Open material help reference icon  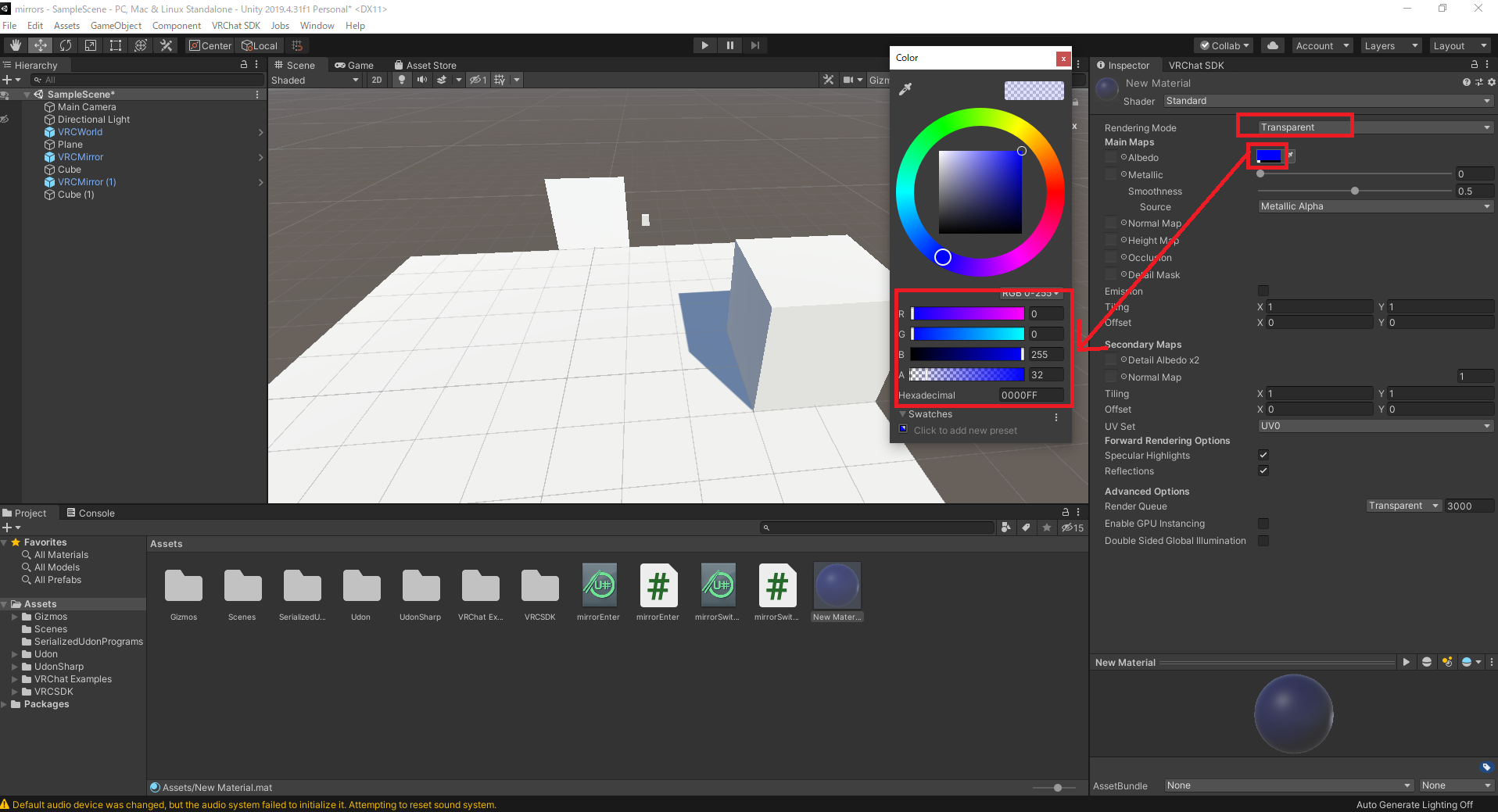1466,82
